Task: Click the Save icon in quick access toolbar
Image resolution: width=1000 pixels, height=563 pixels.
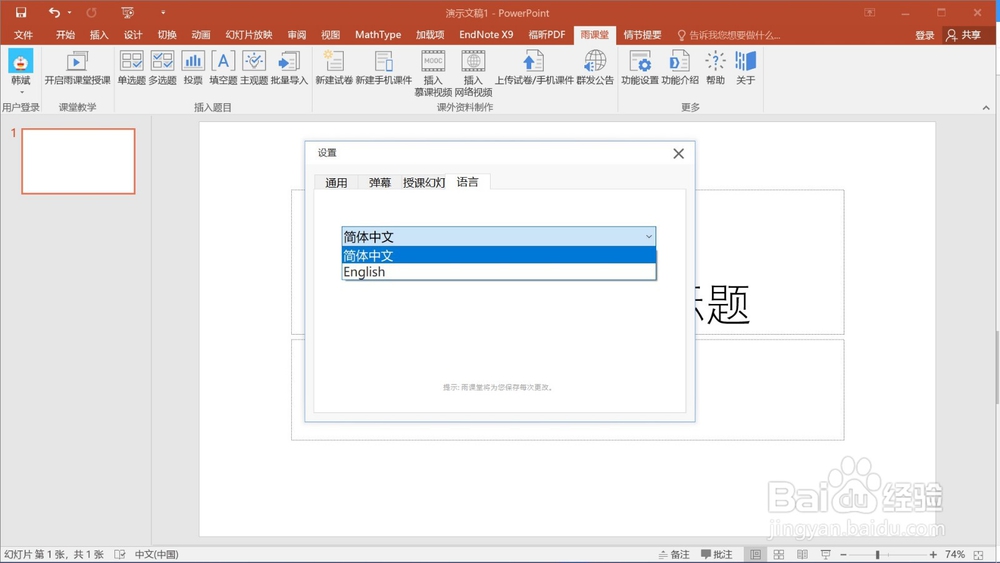Action: (21, 12)
